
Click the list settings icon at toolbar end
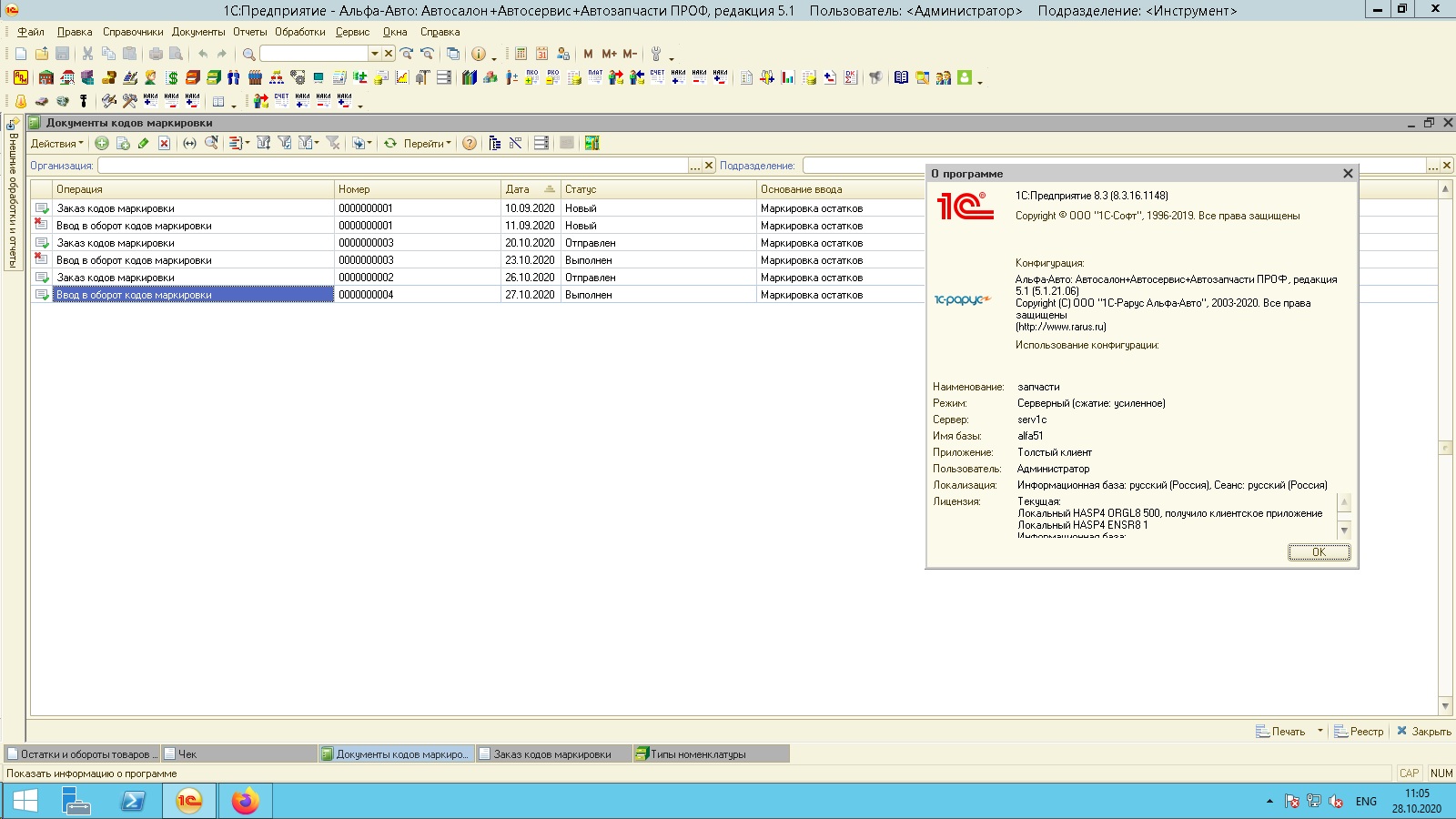coord(592,143)
